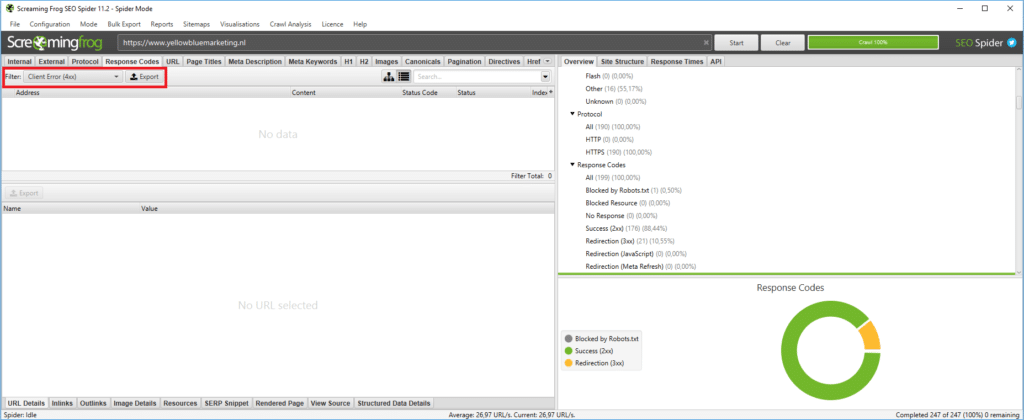Switch to the Page Titles tab
1024x420 pixels.
click(x=204, y=61)
